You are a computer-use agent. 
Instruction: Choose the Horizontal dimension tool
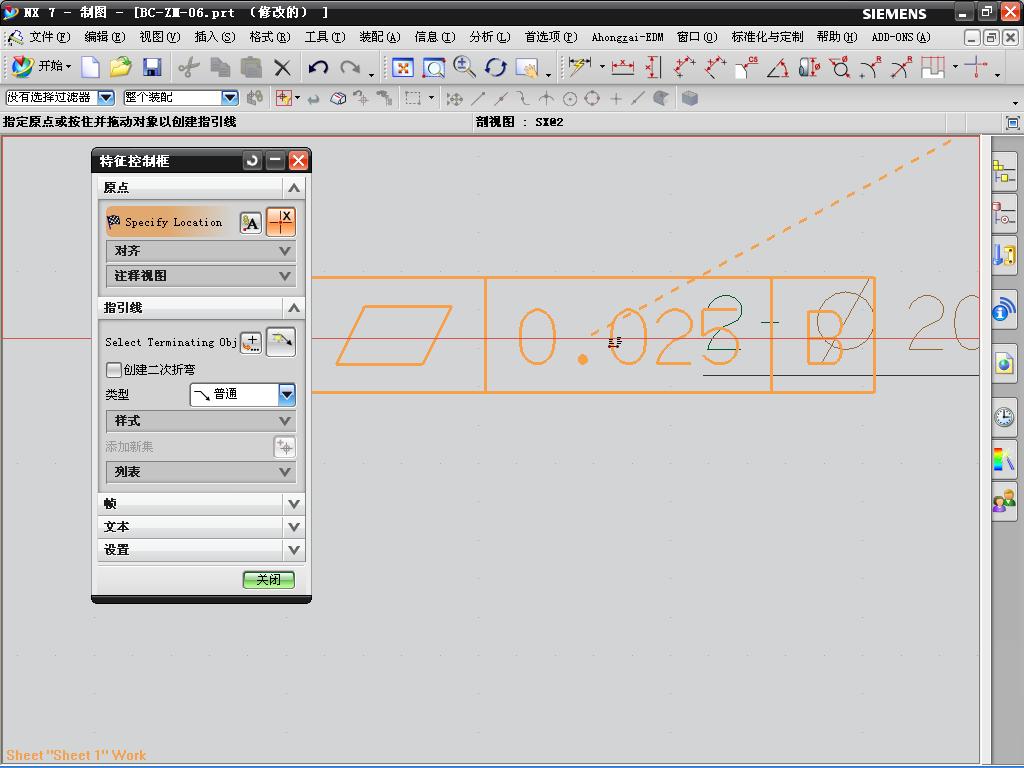(622, 67)
